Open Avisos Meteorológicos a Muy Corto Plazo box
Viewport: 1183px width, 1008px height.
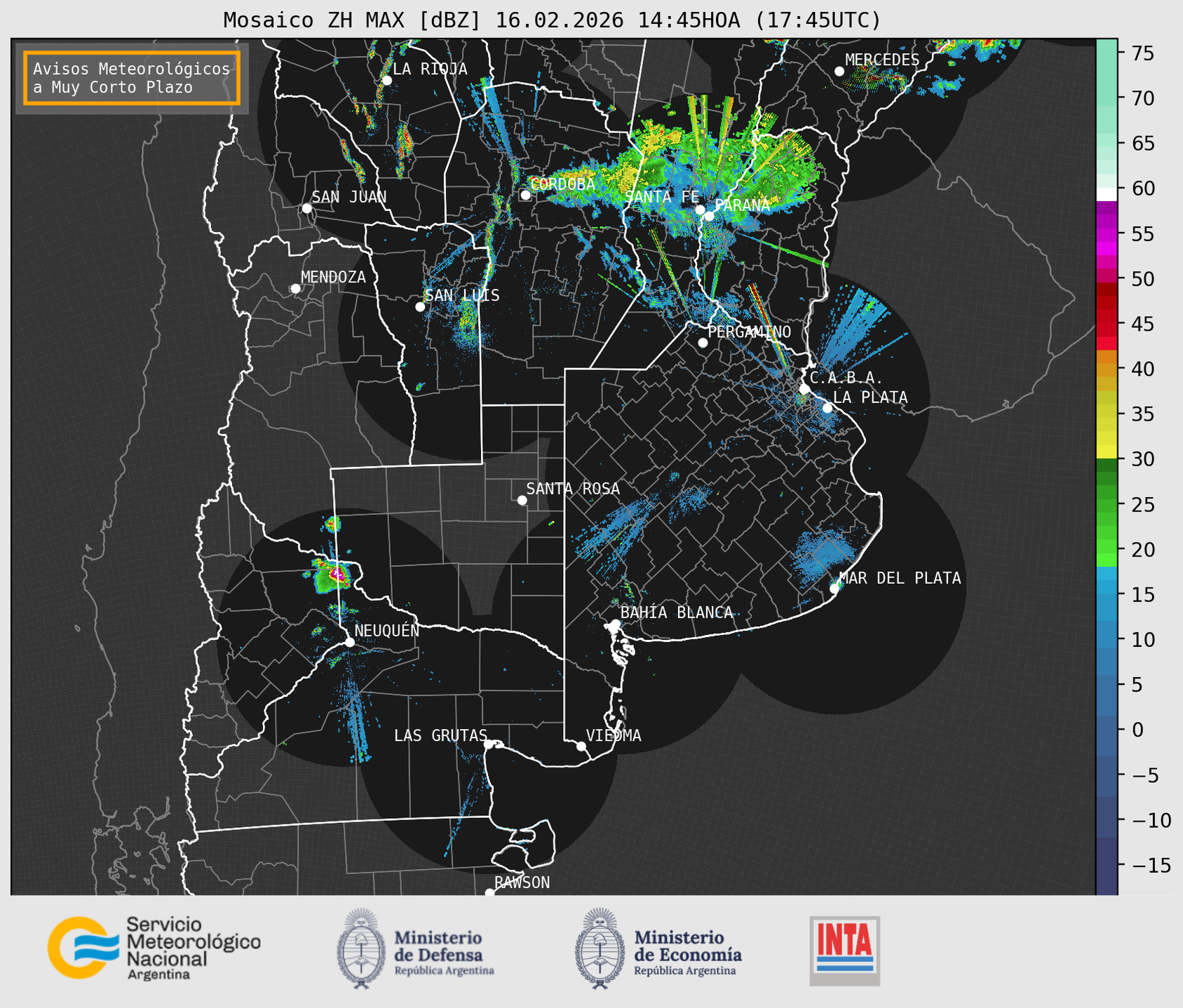[x=132, y=78]
